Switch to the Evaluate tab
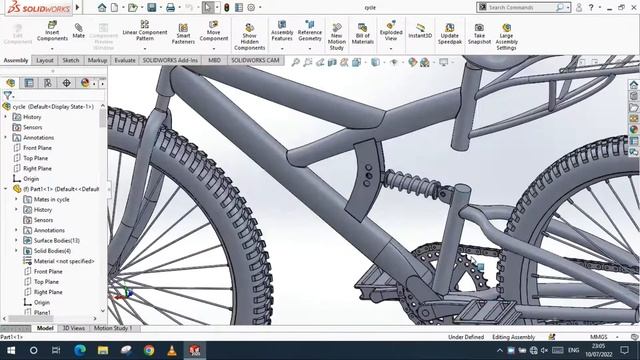The height and width of the screenshot is (360, 640). (124, 60)
